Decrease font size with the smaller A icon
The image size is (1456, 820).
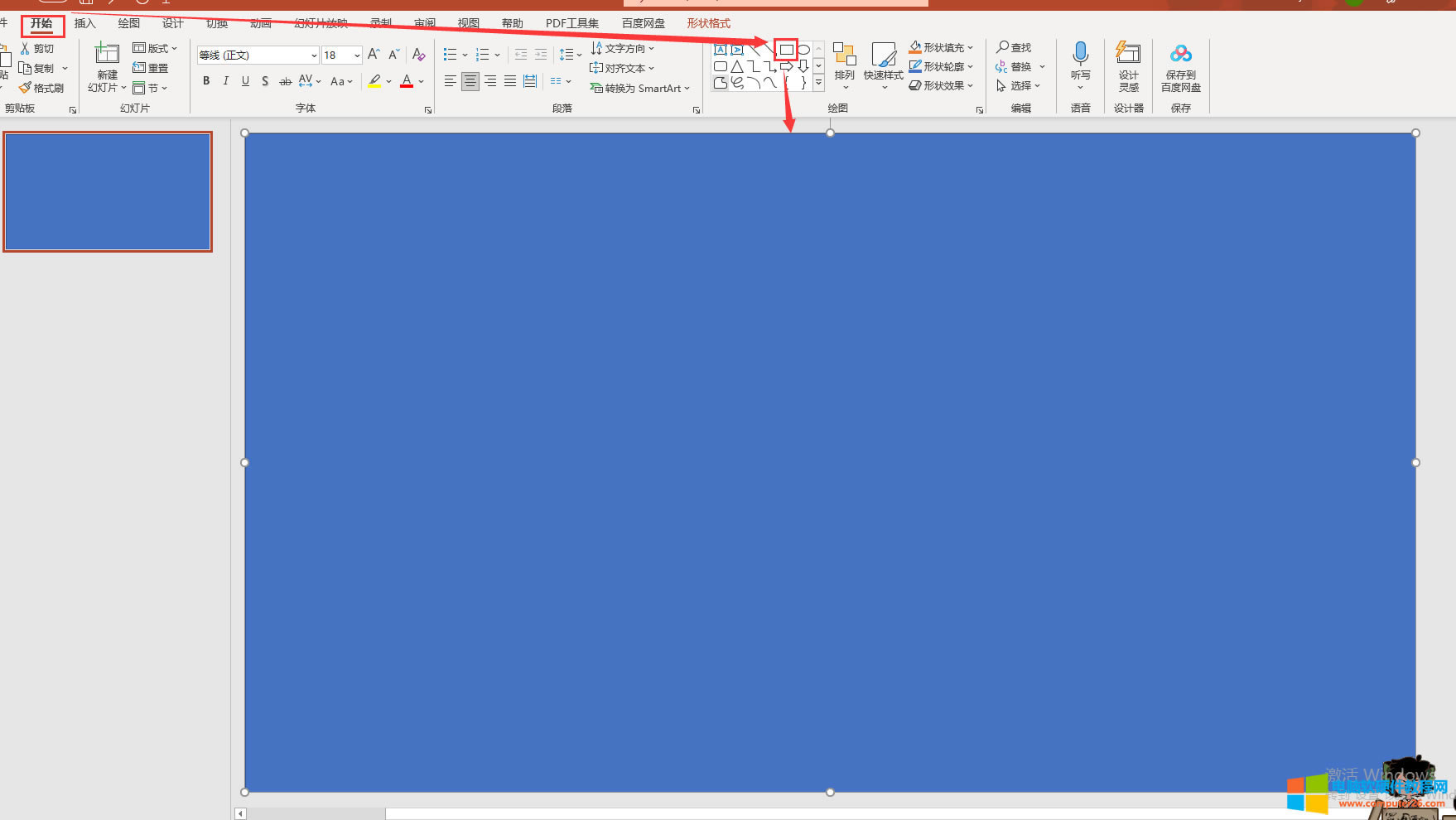(x=394, y=55)
